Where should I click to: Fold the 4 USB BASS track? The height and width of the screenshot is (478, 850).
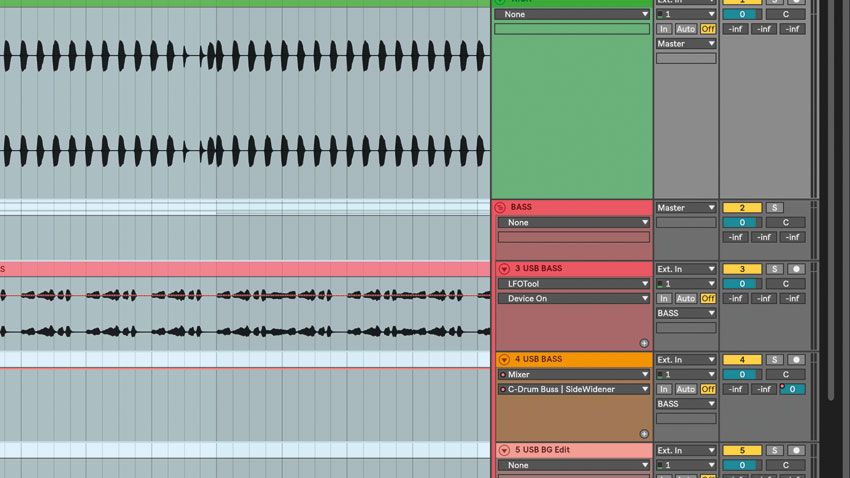point(504,359)
